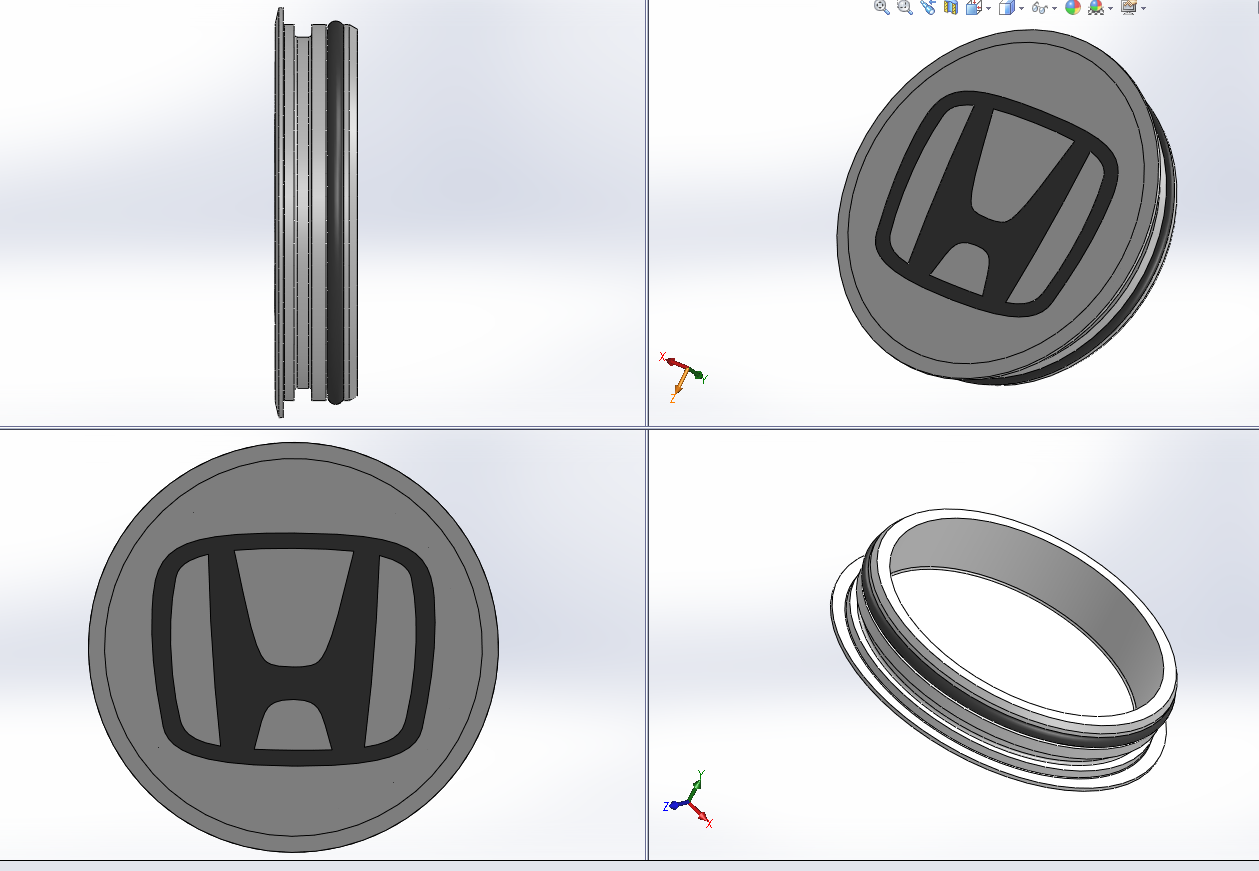Click the View Settings monitor icon
This screenshot has width=1259, height=871.
[1129, 8]
